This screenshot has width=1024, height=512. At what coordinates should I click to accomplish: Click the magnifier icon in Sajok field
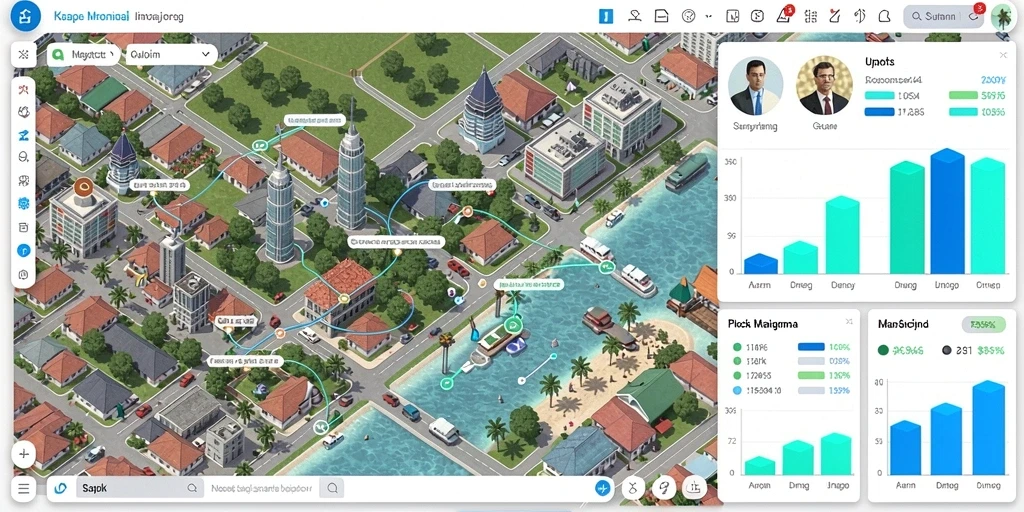(192, 488)
